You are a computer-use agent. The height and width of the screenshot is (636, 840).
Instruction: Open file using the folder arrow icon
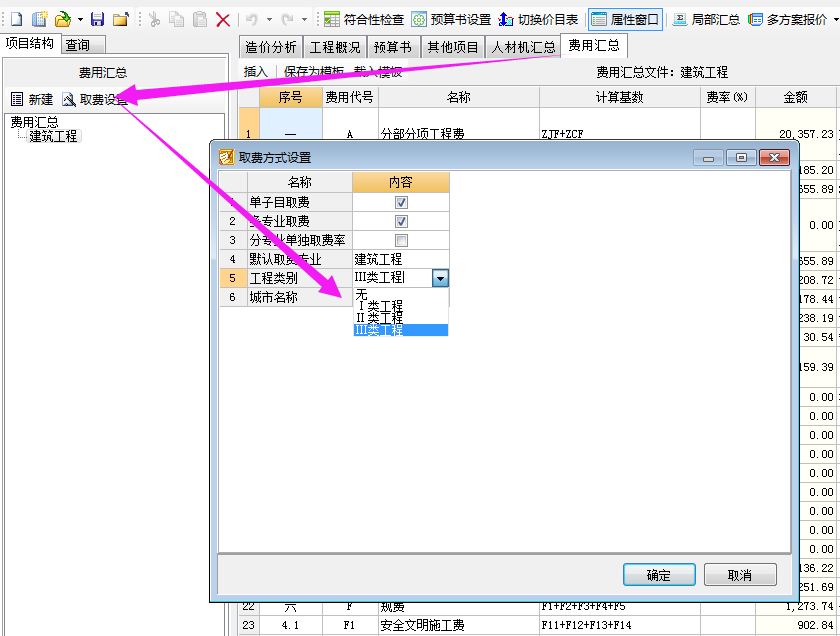point(63,20)
